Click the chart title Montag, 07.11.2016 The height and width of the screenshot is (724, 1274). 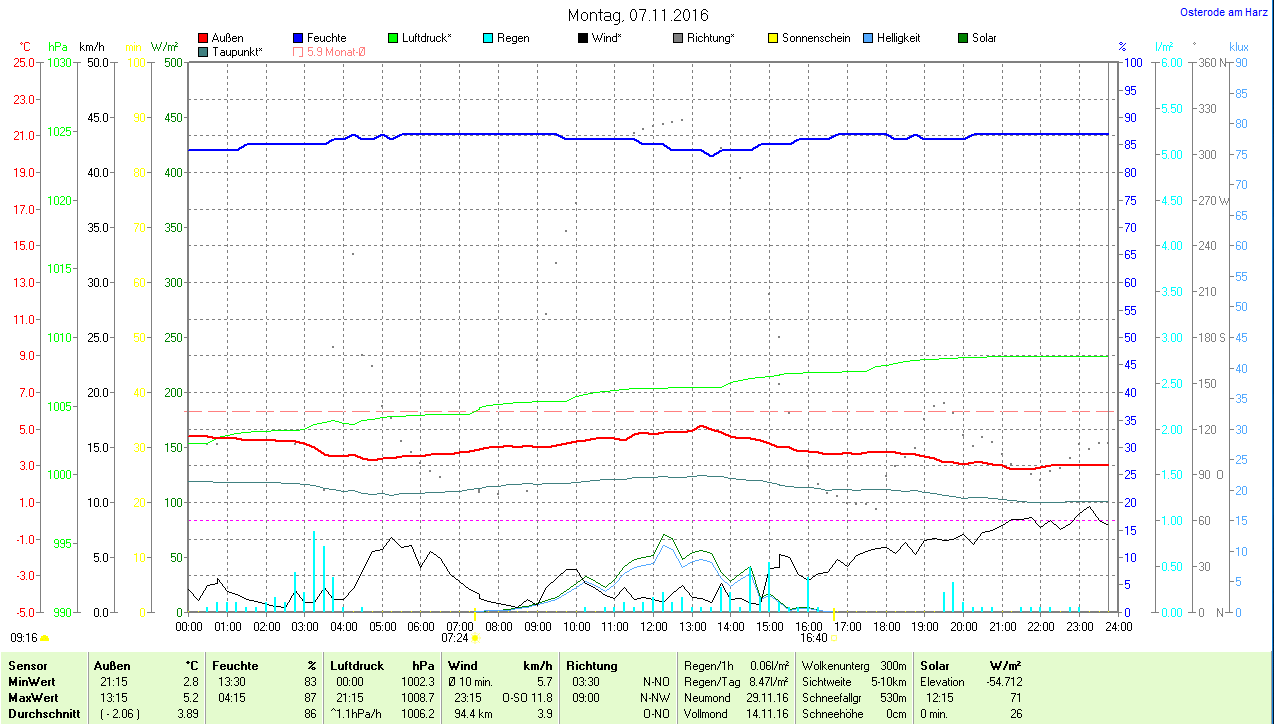point(638,15)
